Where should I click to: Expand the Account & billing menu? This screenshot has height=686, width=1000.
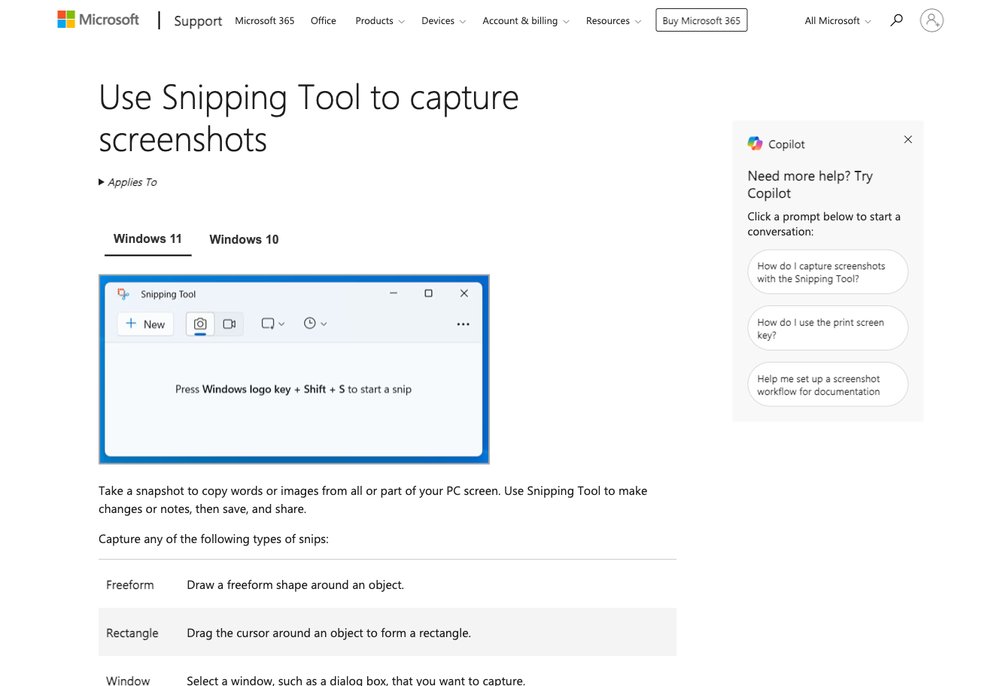(526, 21)
